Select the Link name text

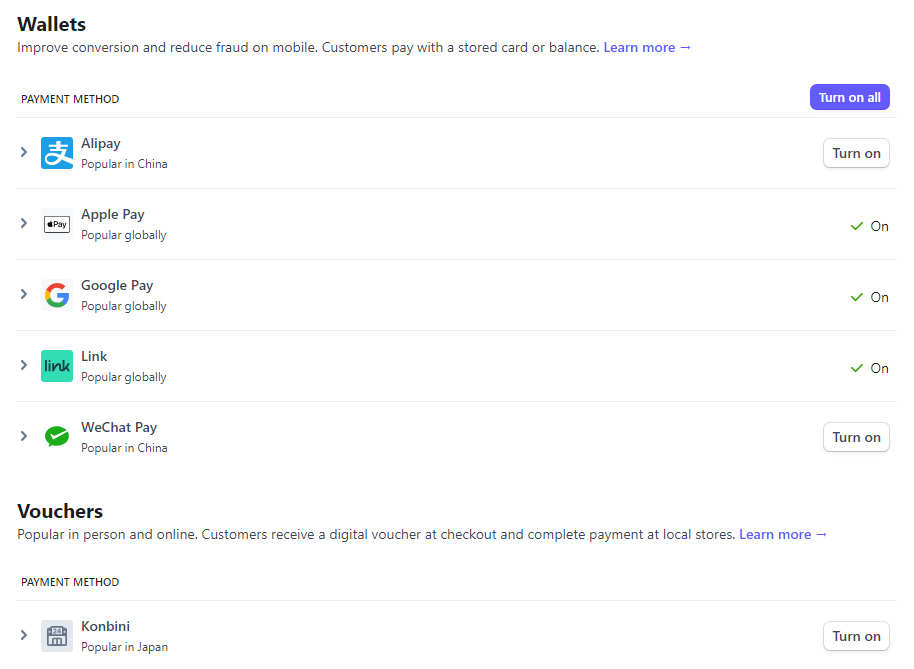tap(94, 357)
